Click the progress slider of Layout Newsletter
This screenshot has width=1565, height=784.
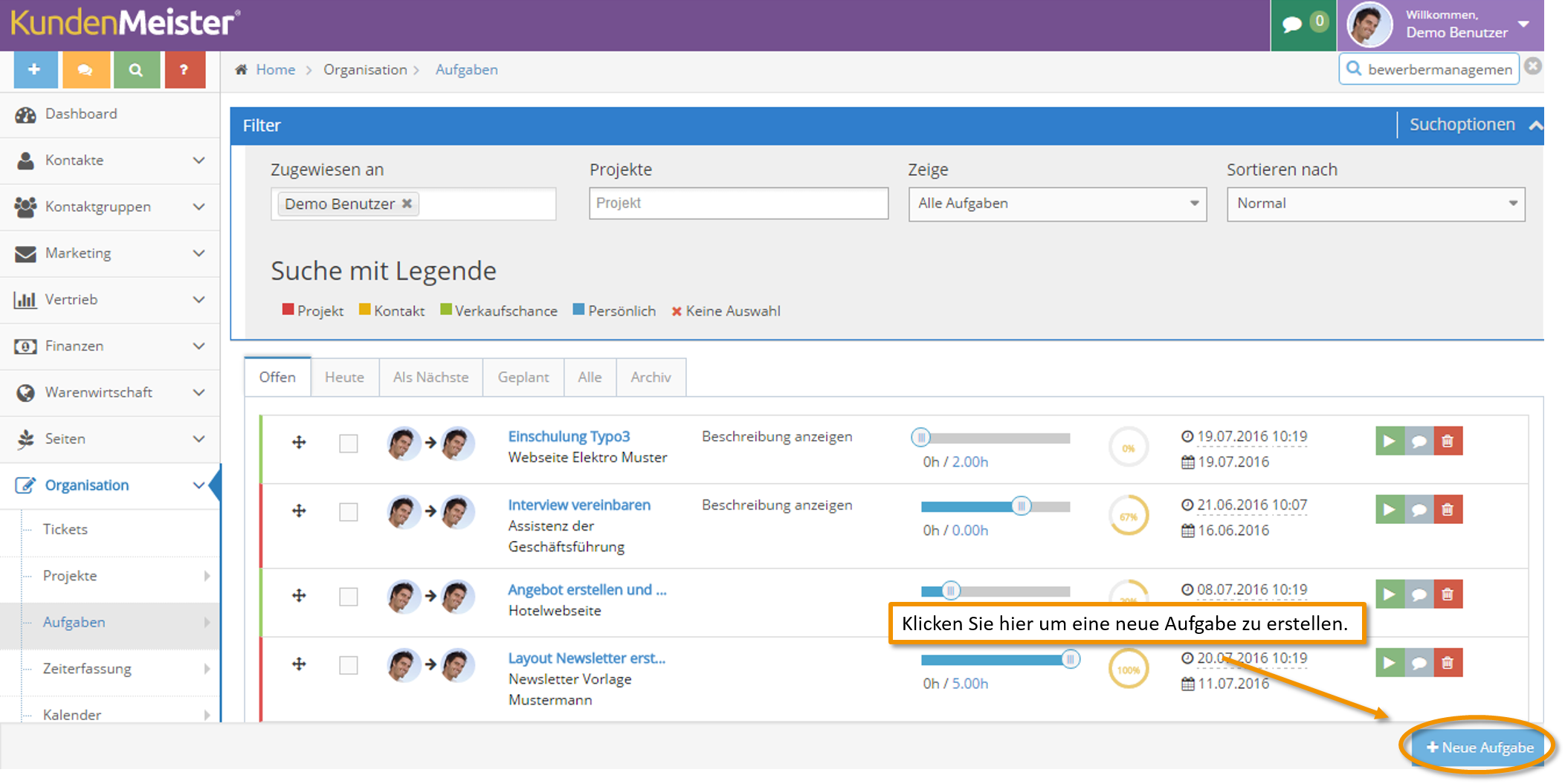1000,659
